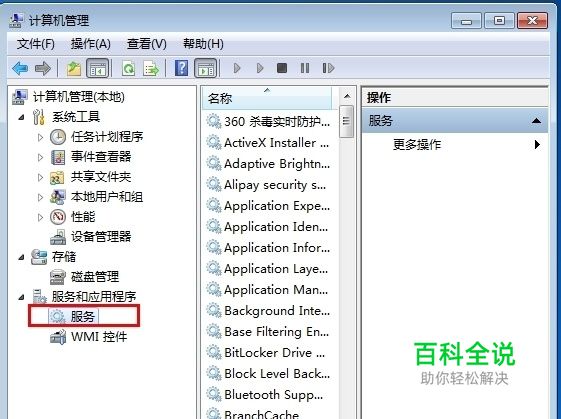Click the 共享文件夹 icon

(57, 177)
